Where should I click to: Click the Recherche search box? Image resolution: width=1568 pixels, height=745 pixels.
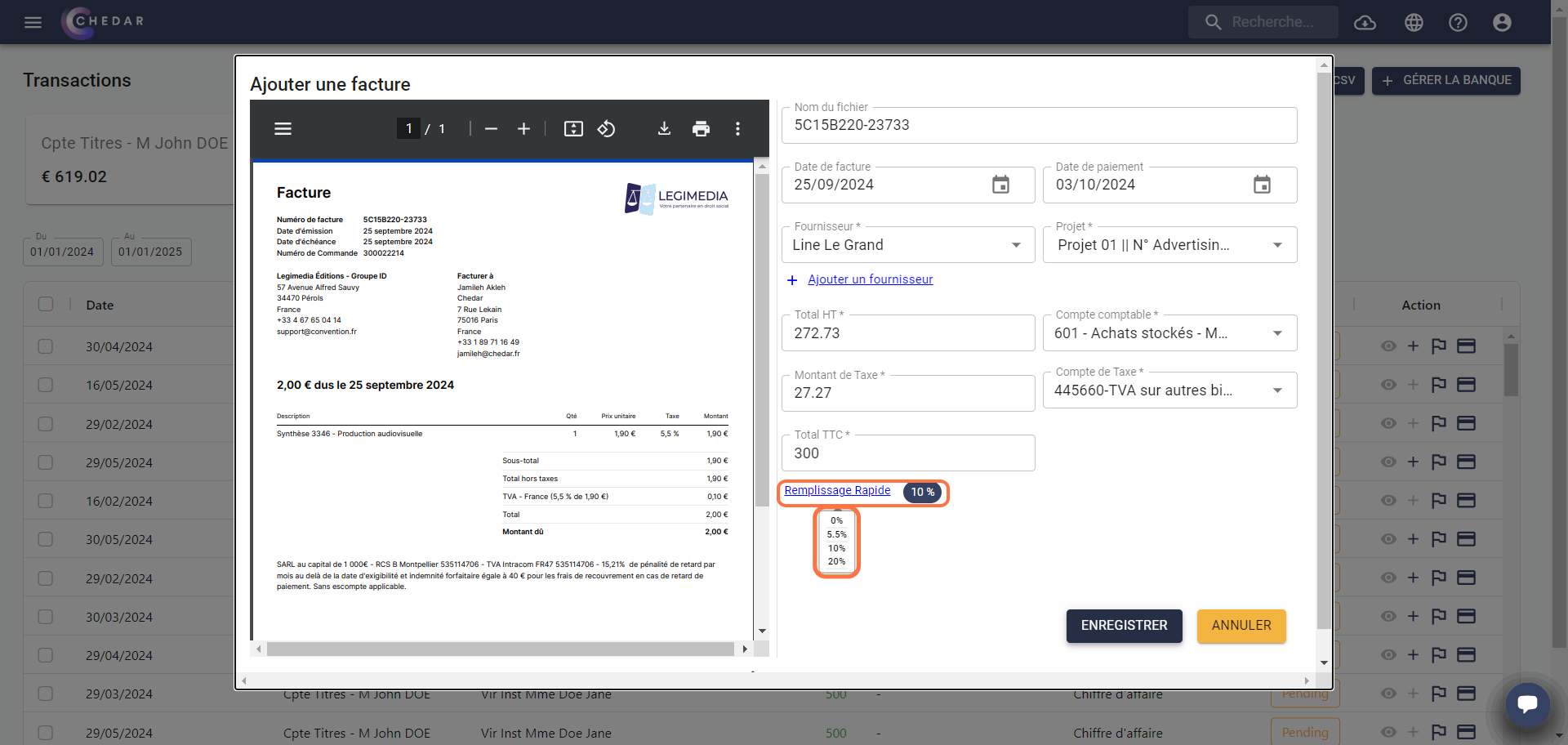pos(1263,22)
